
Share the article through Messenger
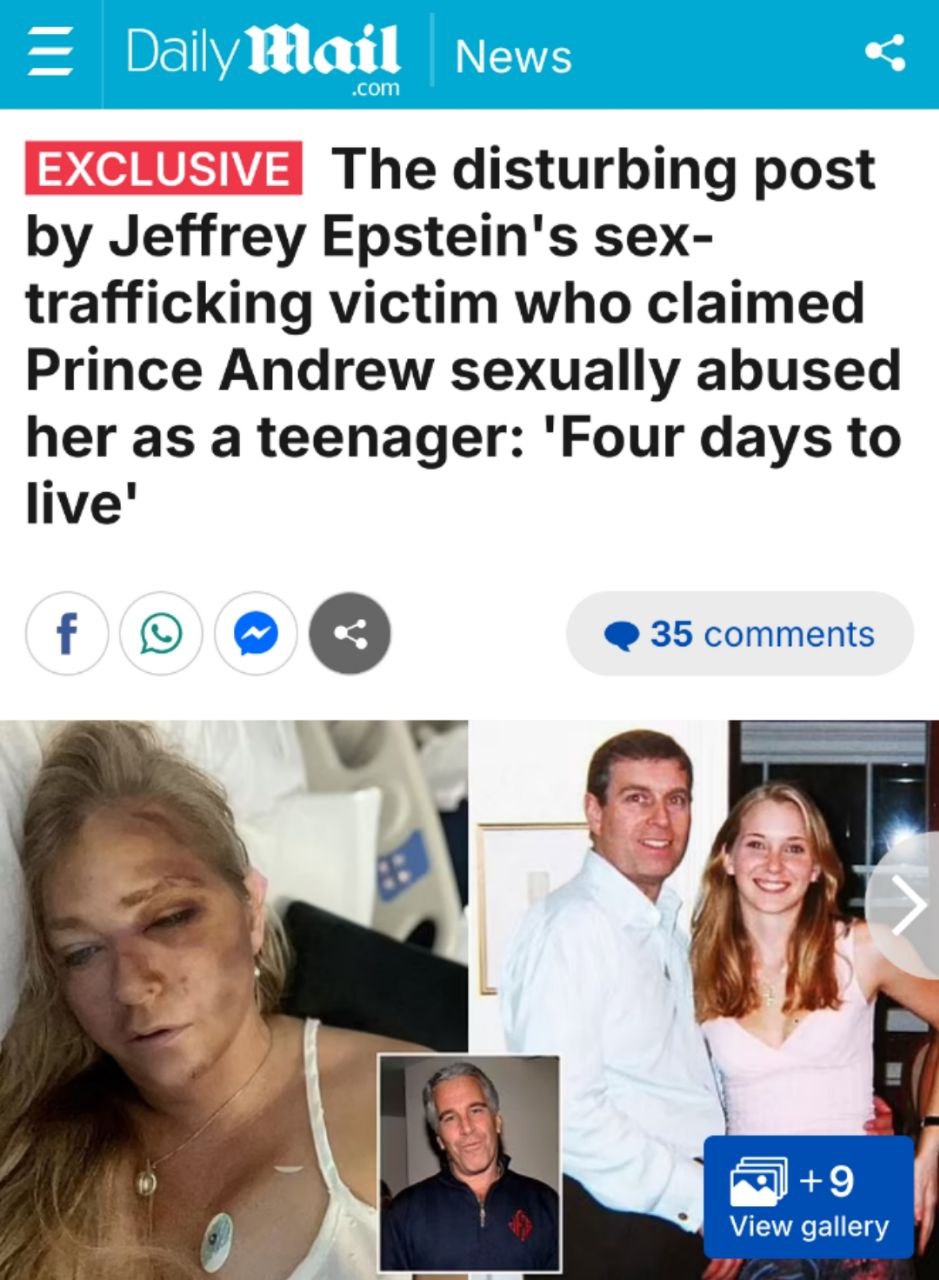point(255,633)
